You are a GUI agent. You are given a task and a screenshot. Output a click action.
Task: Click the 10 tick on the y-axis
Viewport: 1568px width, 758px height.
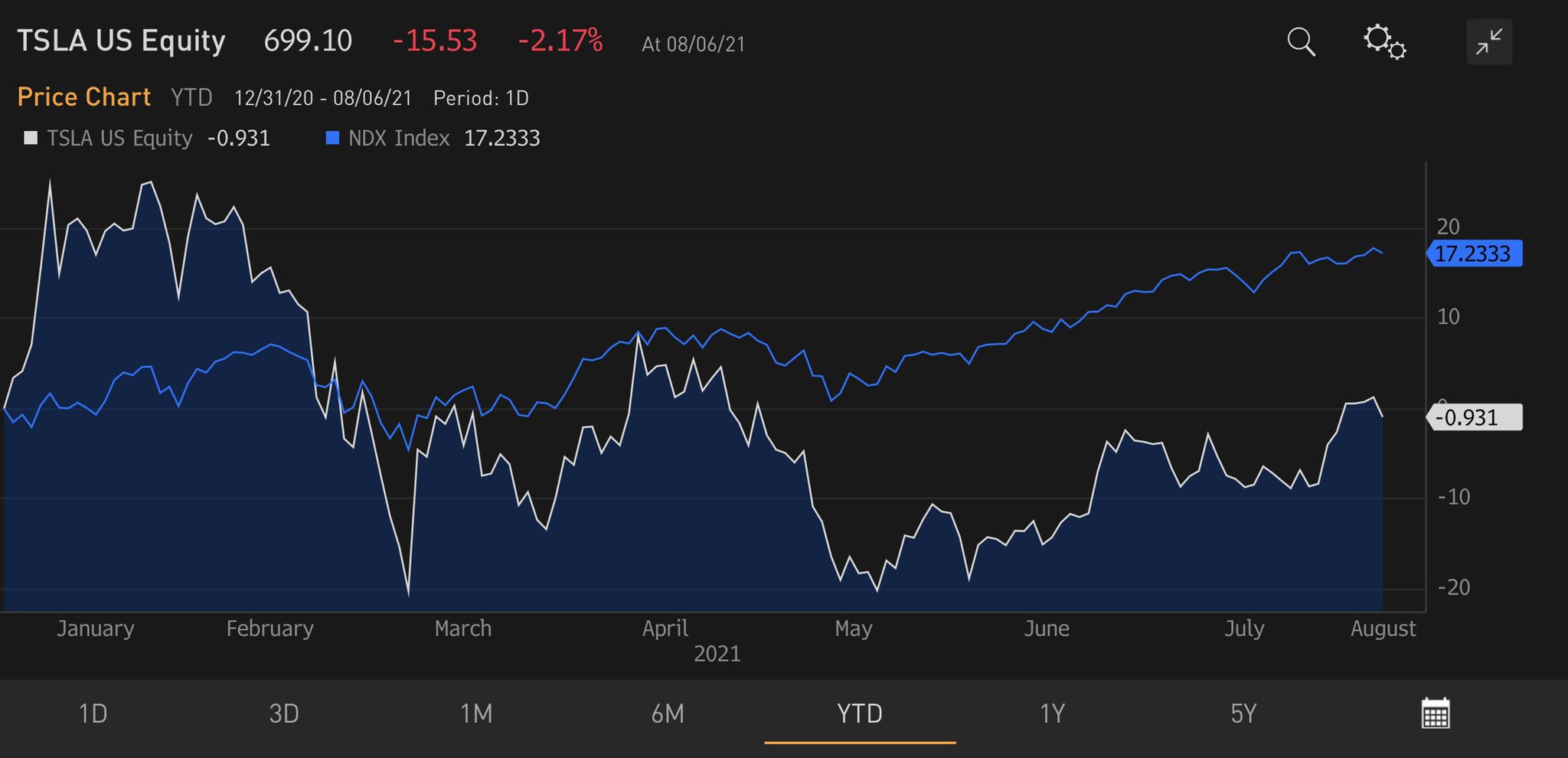(x=1449, y=316)
